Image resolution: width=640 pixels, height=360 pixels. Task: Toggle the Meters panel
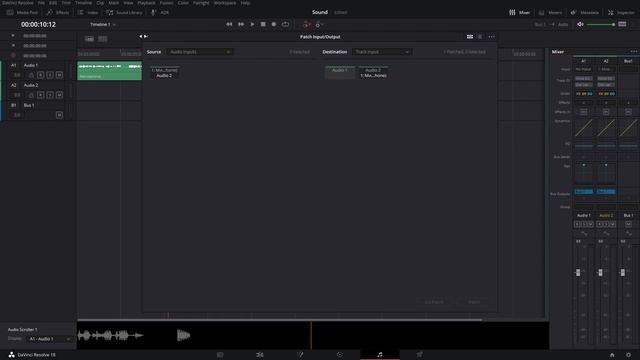(x=550, y=13)
